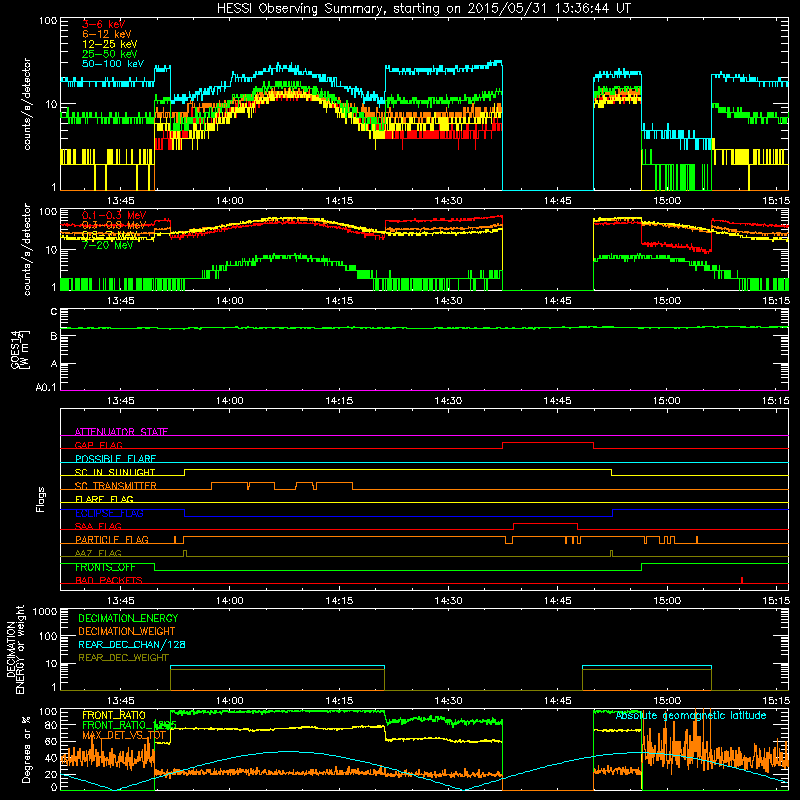This screenshot has height=800, width=800.
Task: Click the MAX_DET_VS_TOT legend label
Action: point(124,735)
